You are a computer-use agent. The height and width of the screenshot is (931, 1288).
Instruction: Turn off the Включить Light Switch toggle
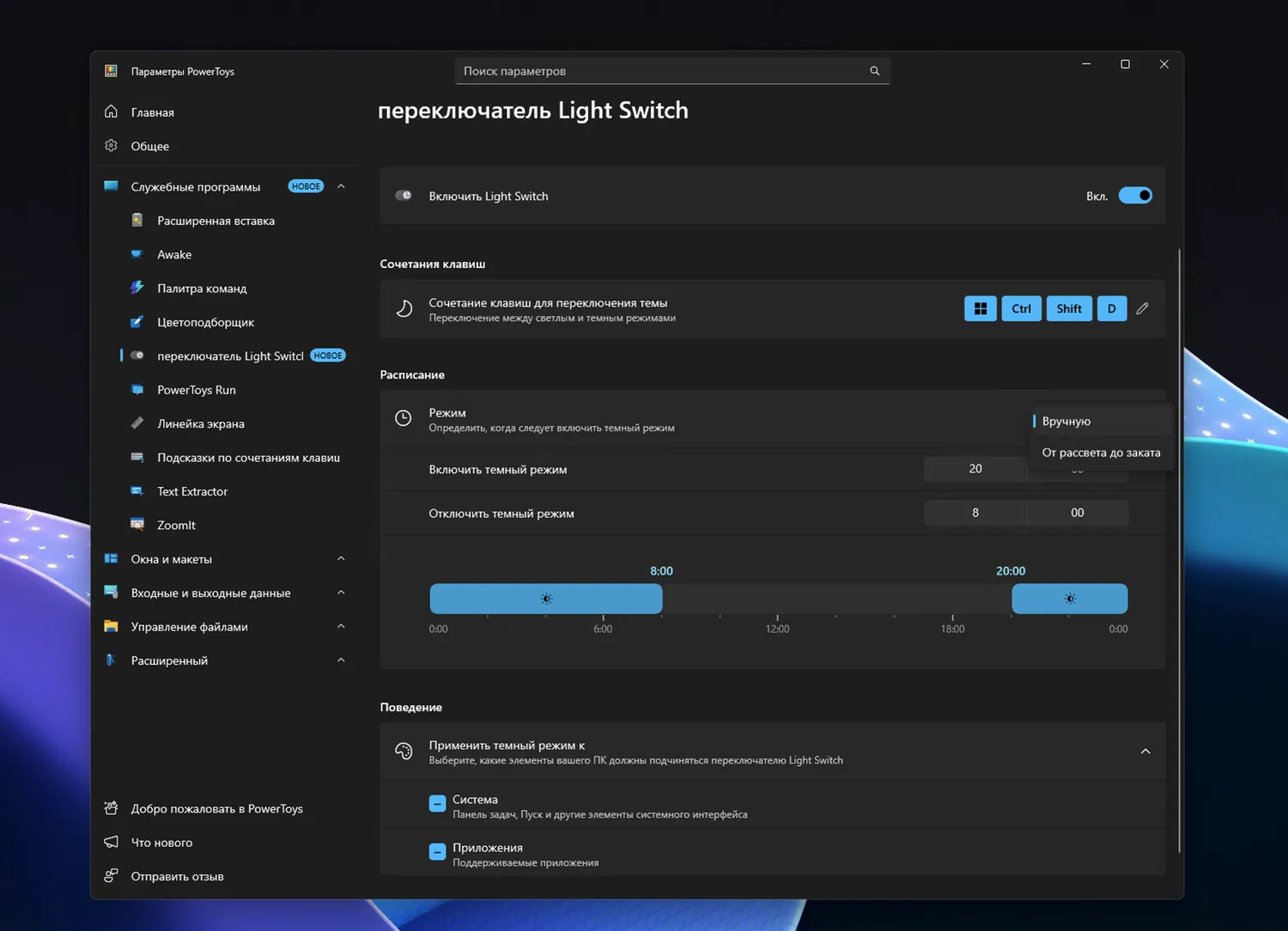coord(1135,196)
